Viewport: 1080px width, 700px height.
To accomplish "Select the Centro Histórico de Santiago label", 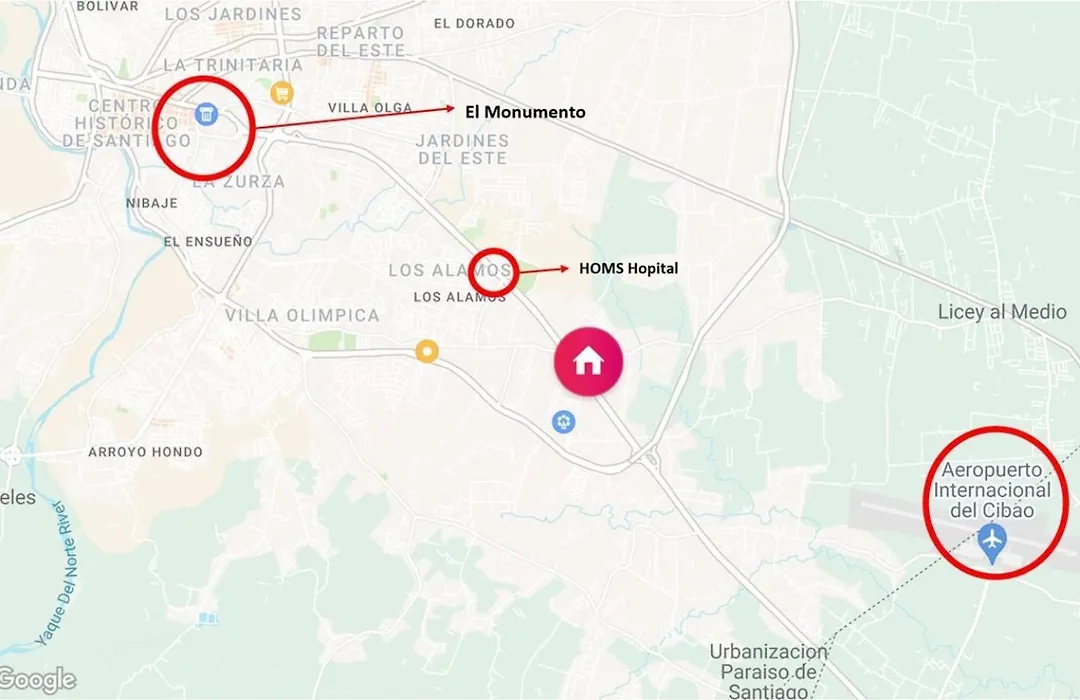I will (126, 123).
